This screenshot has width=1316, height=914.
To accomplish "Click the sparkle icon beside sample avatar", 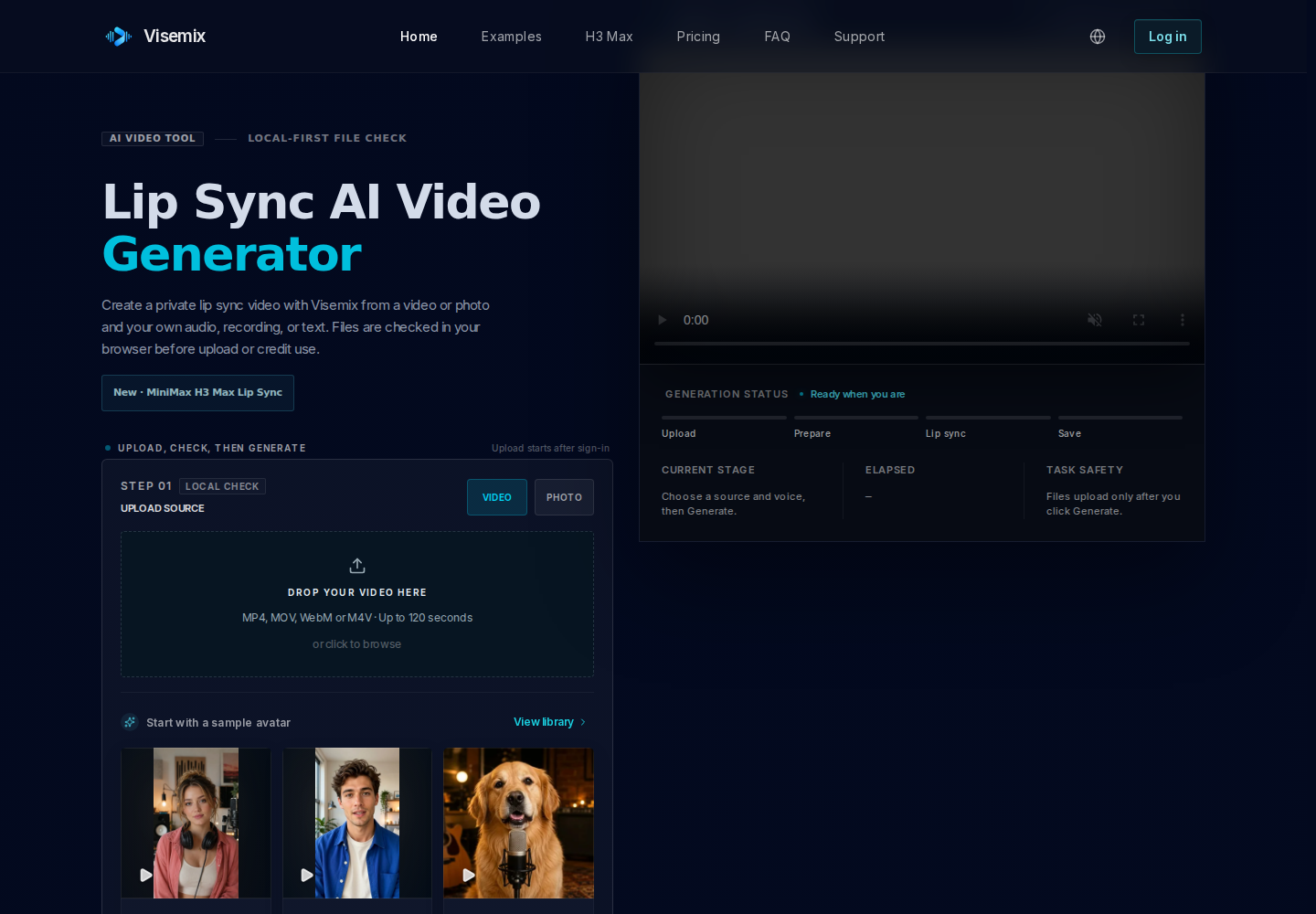I will pyautogui.click(x=130, y=722).
